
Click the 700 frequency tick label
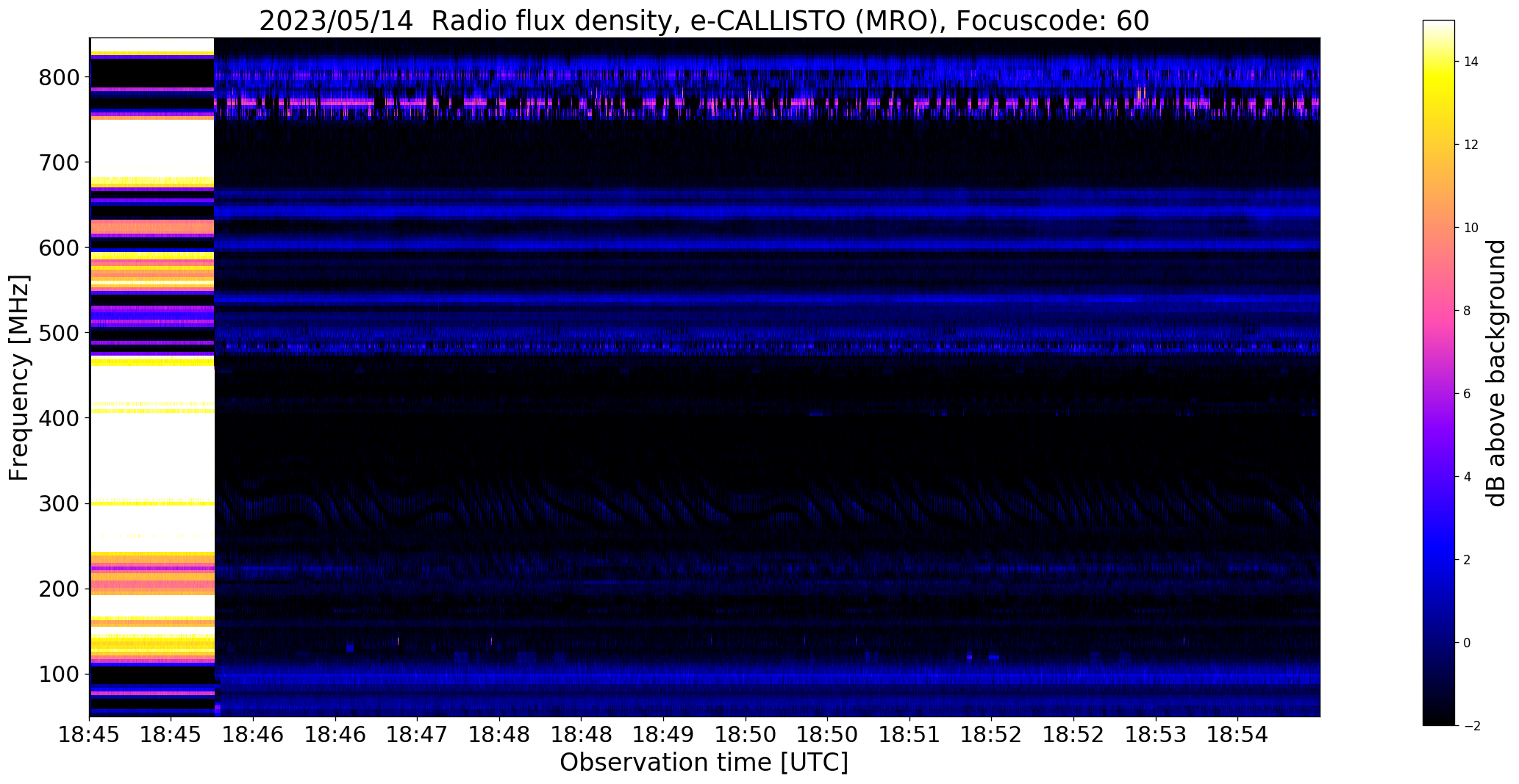pyautogui.click(x=59, y=162)
